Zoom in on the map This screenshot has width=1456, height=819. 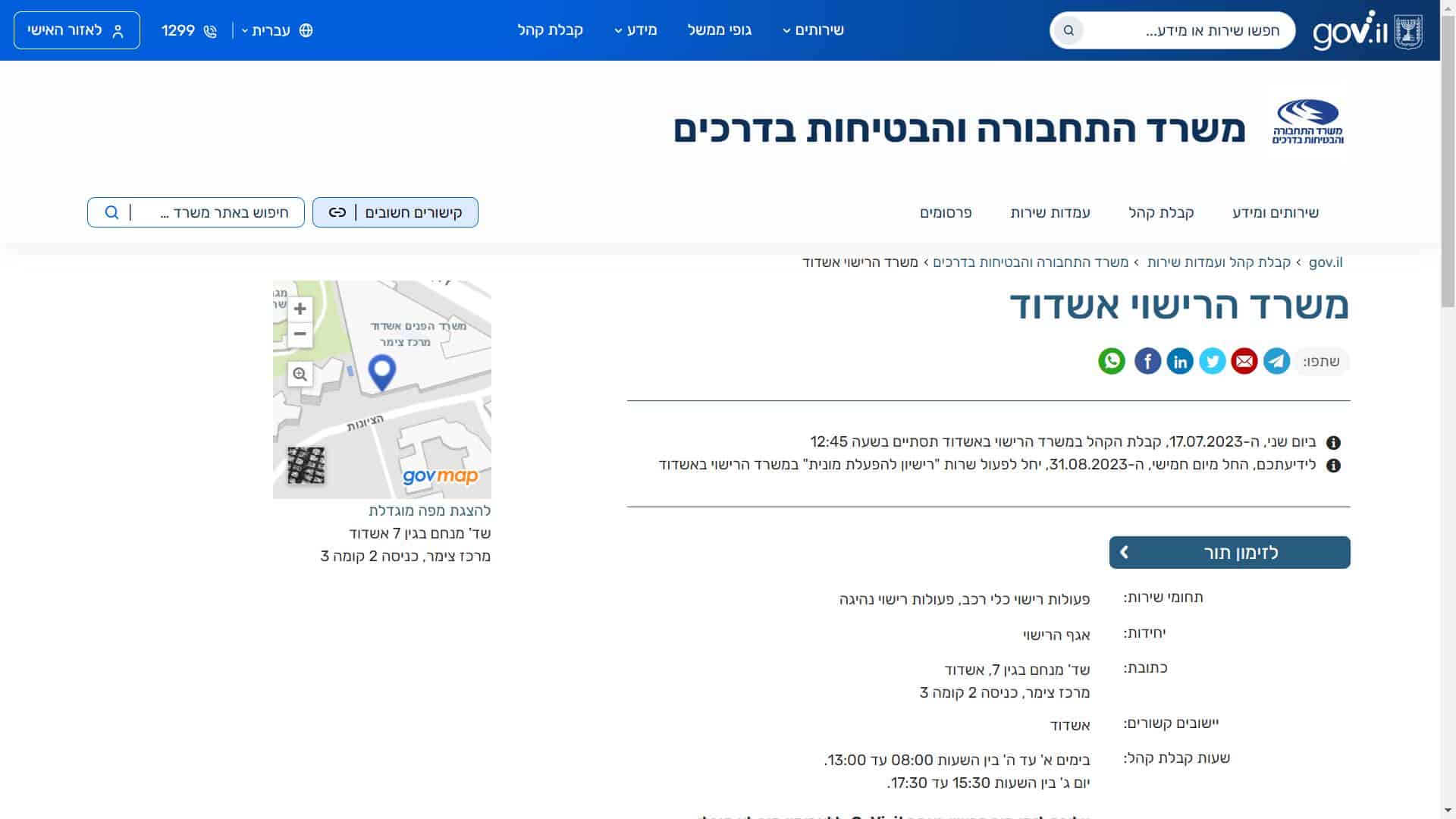300,309
